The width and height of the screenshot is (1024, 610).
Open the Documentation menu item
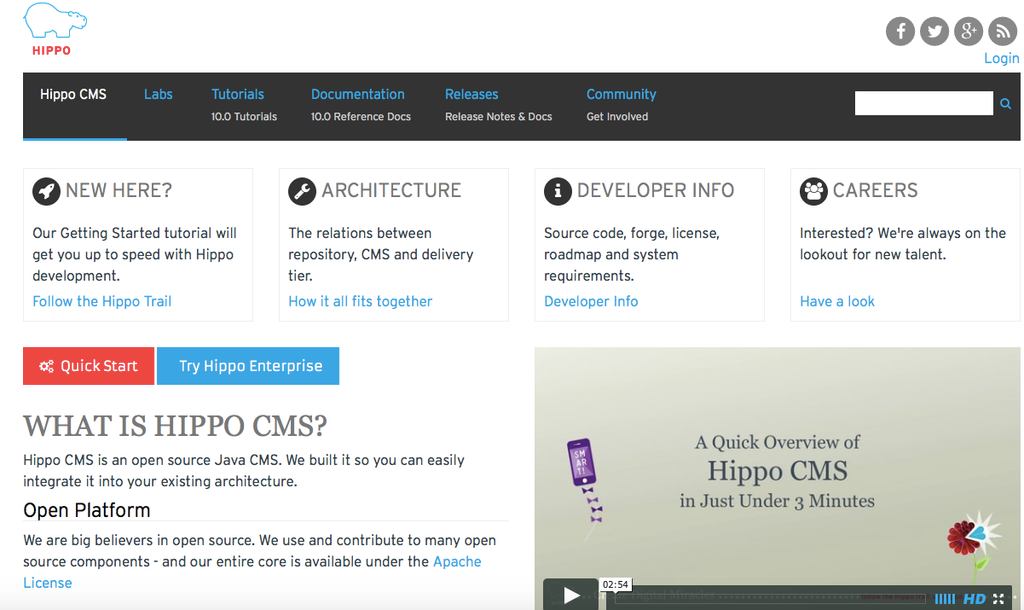coord(358,95)
